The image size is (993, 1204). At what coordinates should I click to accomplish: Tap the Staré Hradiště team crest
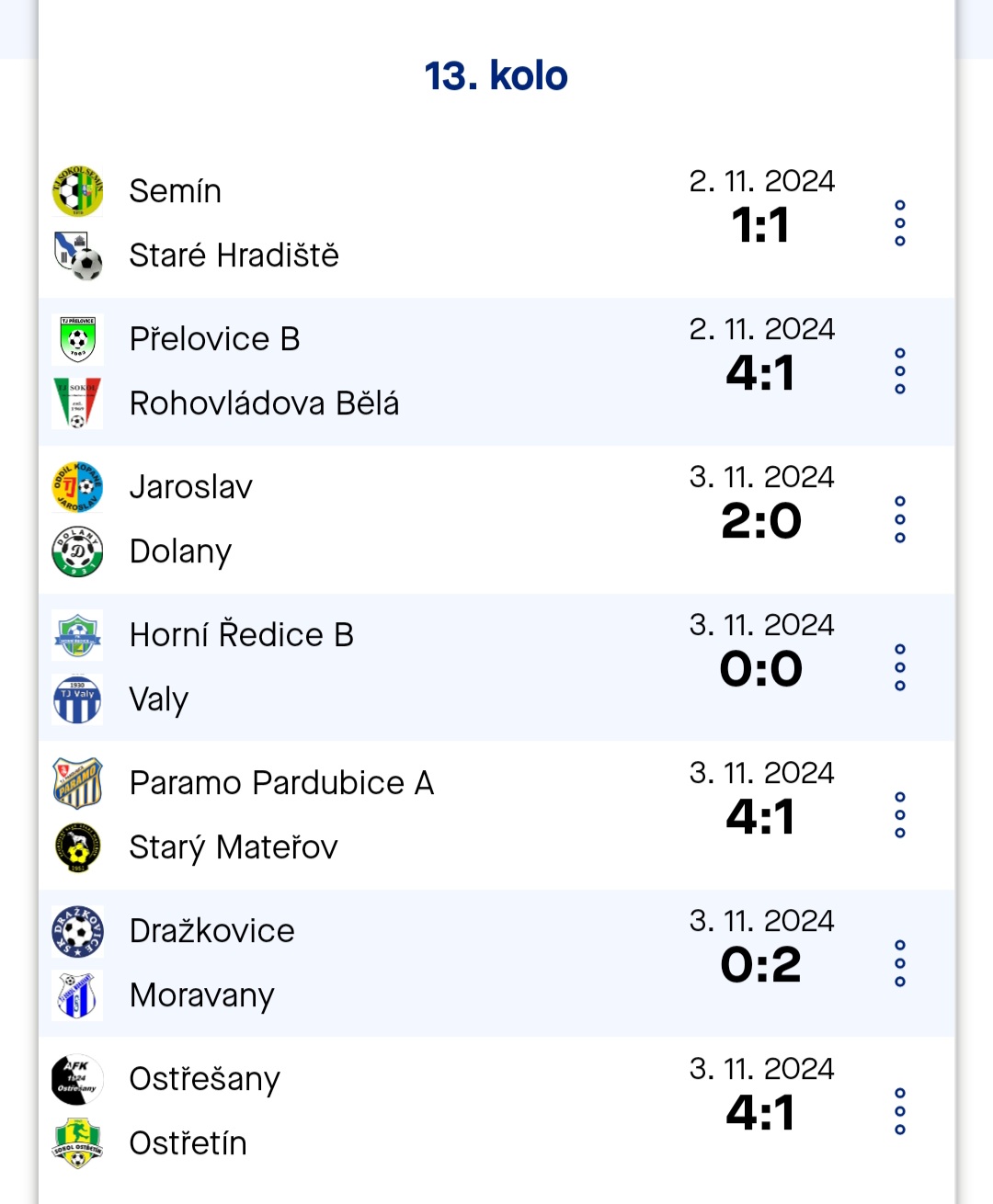coord(77,256)
